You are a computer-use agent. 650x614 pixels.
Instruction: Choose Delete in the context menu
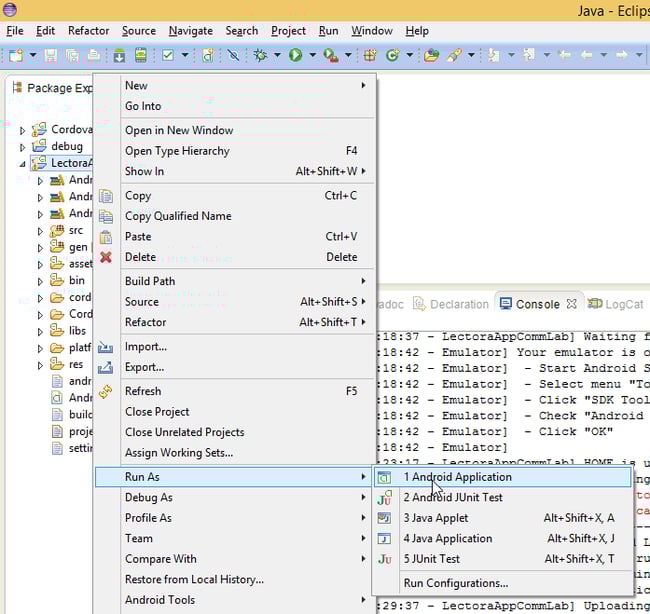[x=248, y=257]
